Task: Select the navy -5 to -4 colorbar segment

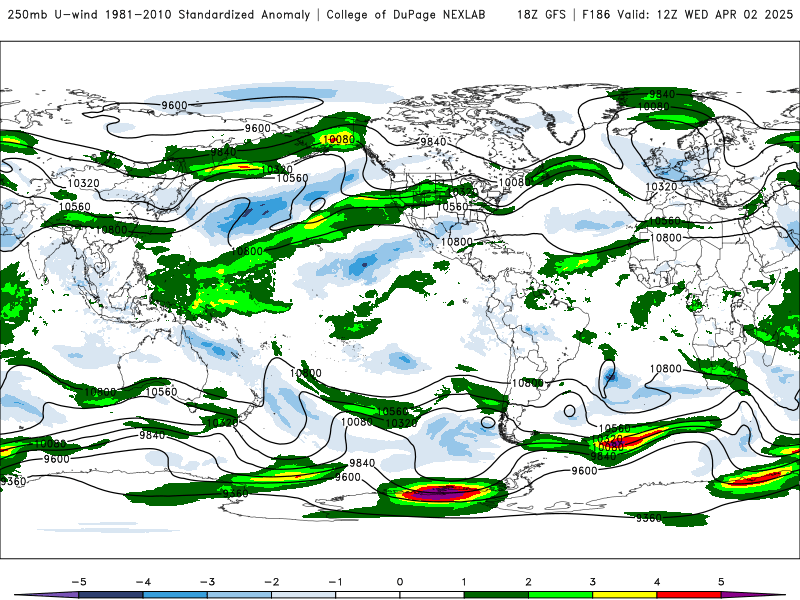Action: [x=111, y=595]
